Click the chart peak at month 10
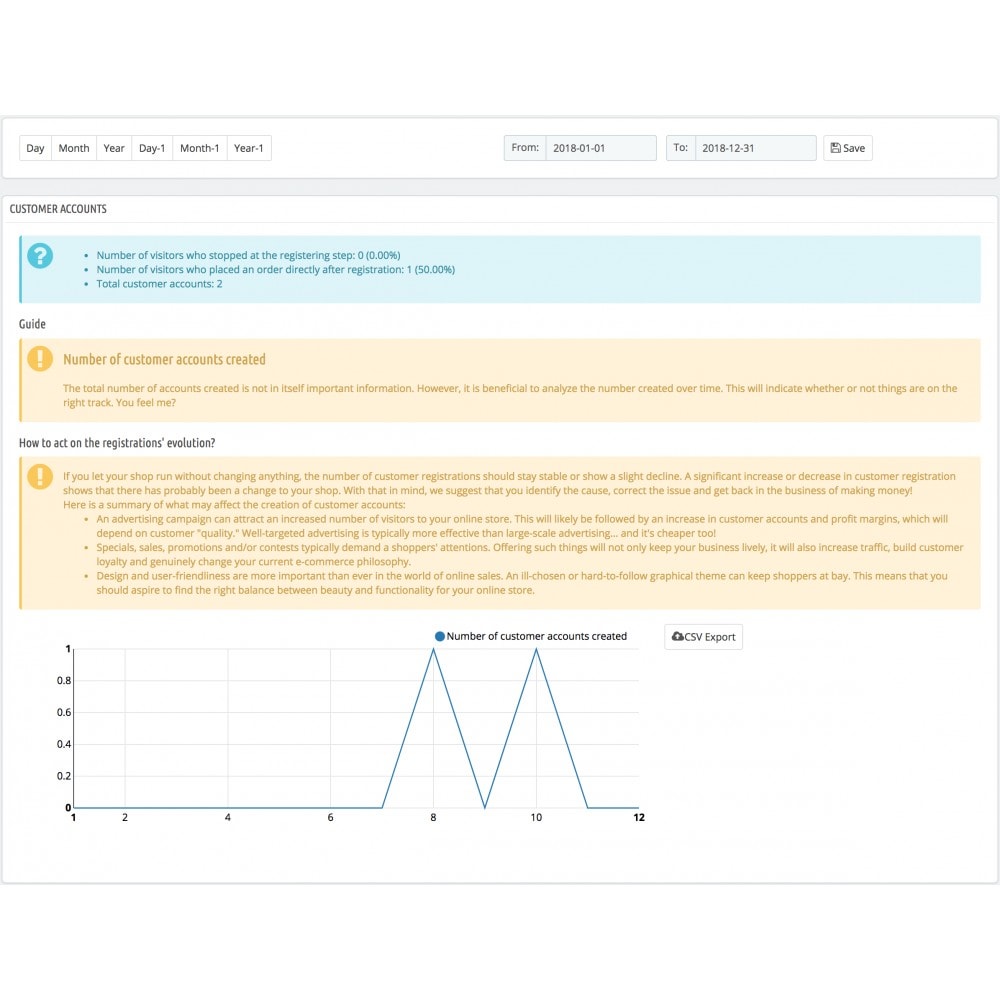Viewport: 1000px width, 1000px height. coord(536,649)
